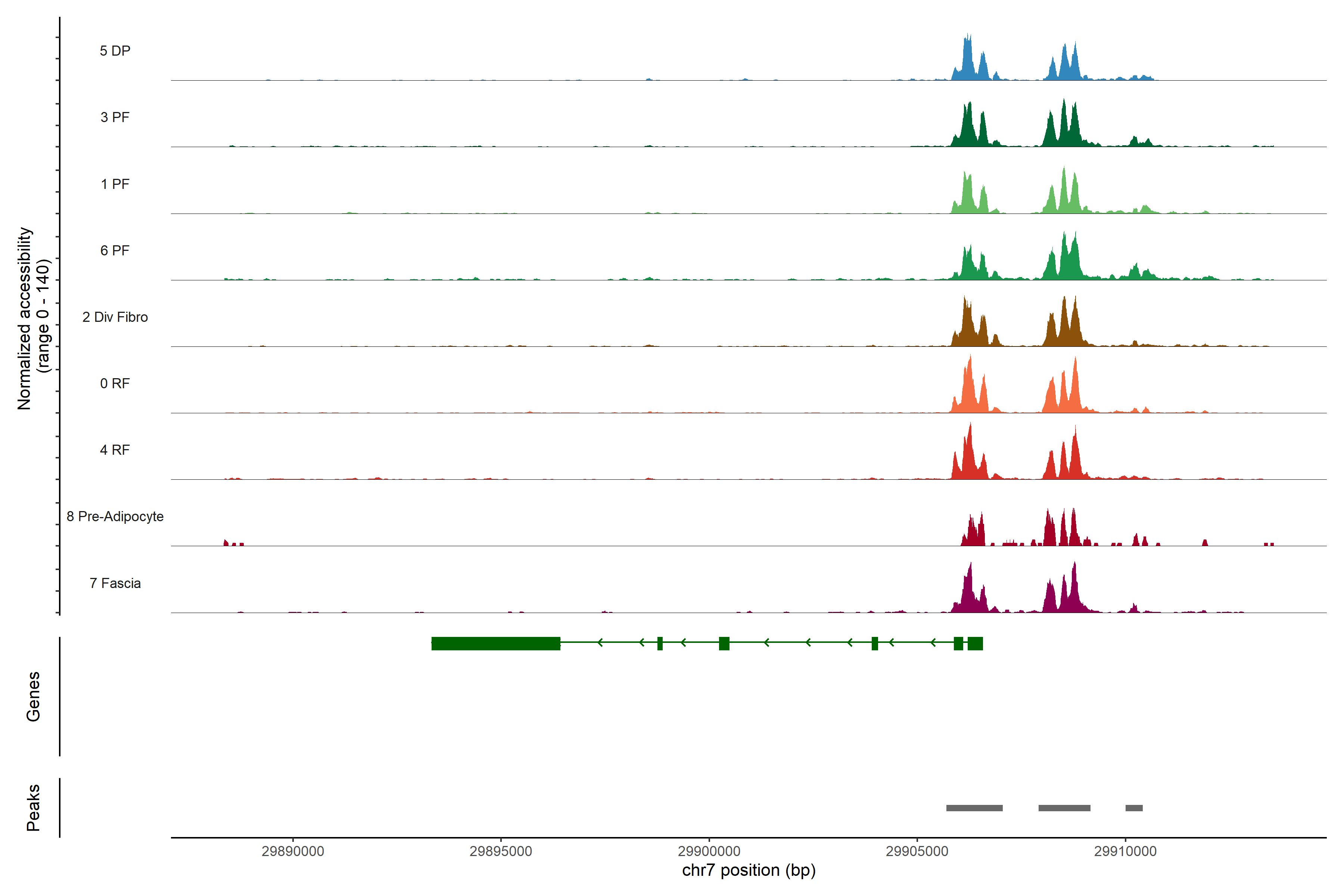The image size is (1344, 896).
Task: Click the 0 RF track label
Action: coord(115,383)
